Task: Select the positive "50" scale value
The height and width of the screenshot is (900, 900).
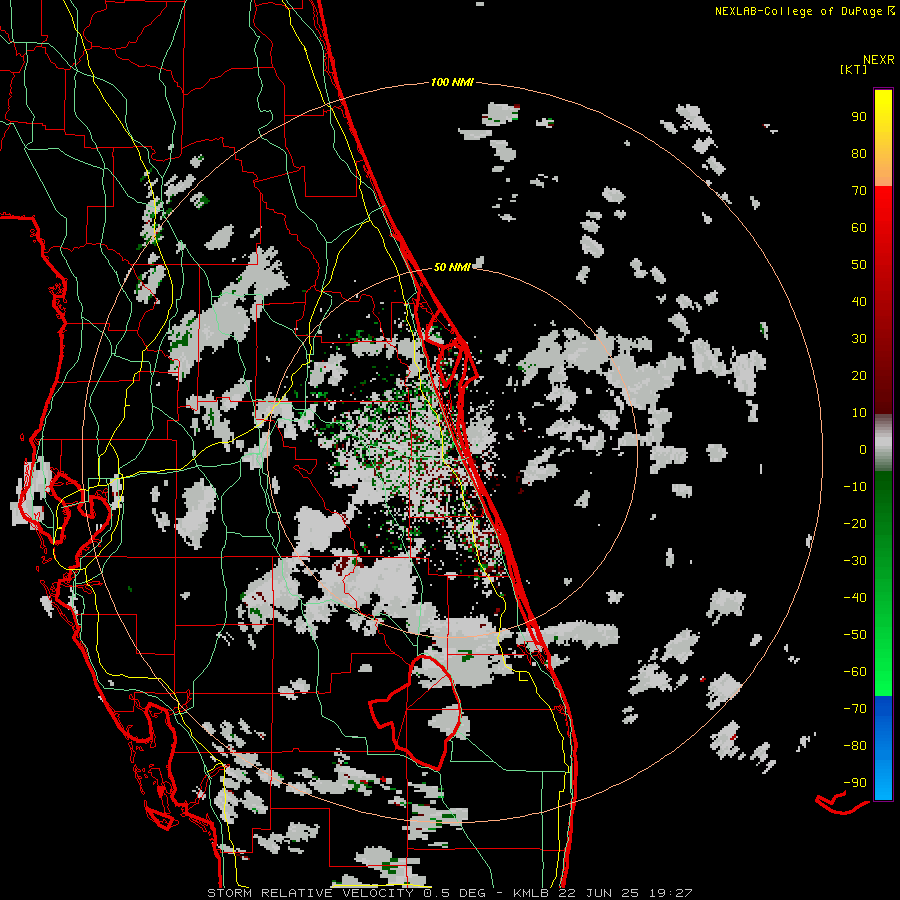Action: pos(859,265)
